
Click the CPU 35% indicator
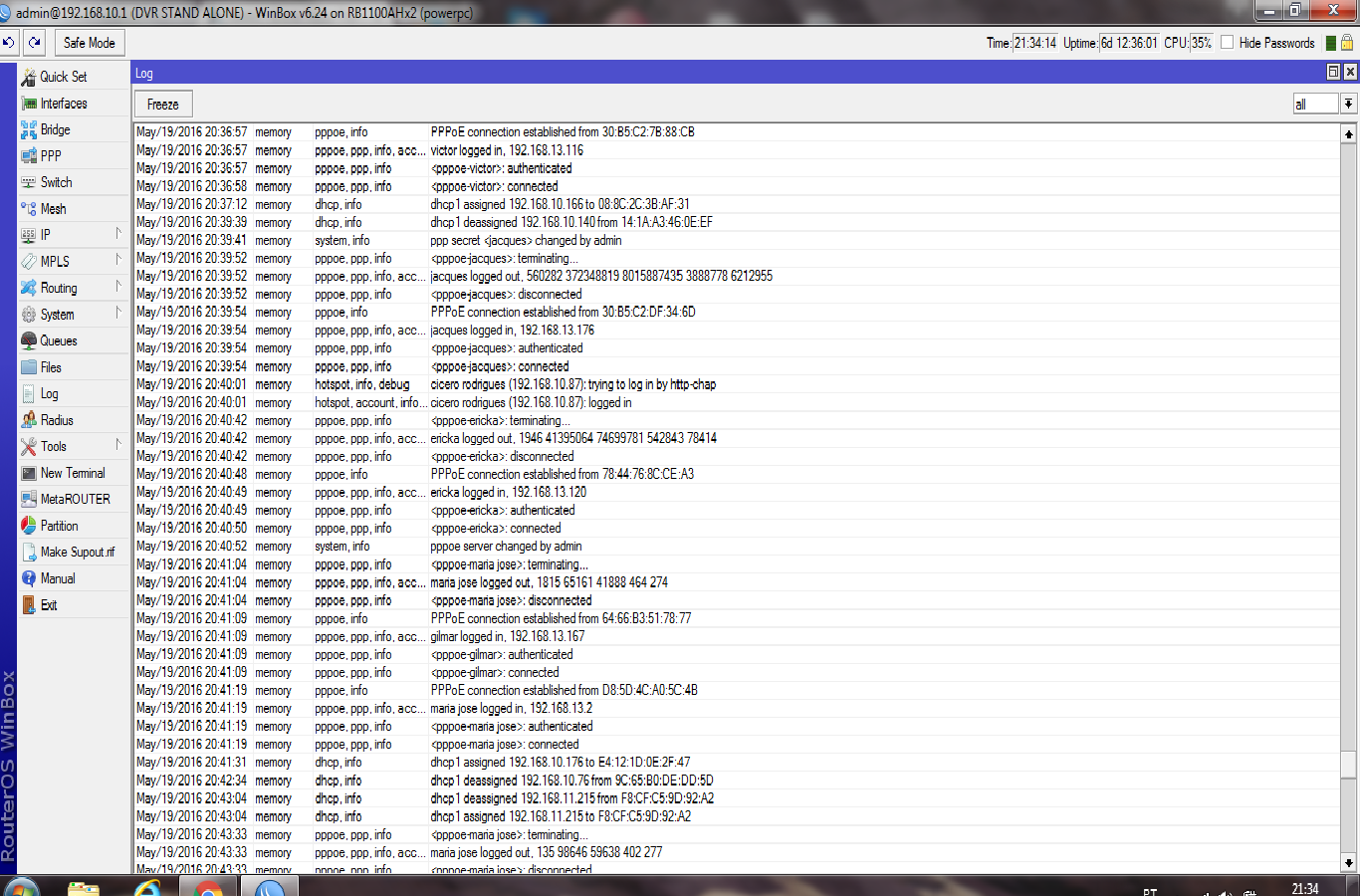coord(1202,43)
